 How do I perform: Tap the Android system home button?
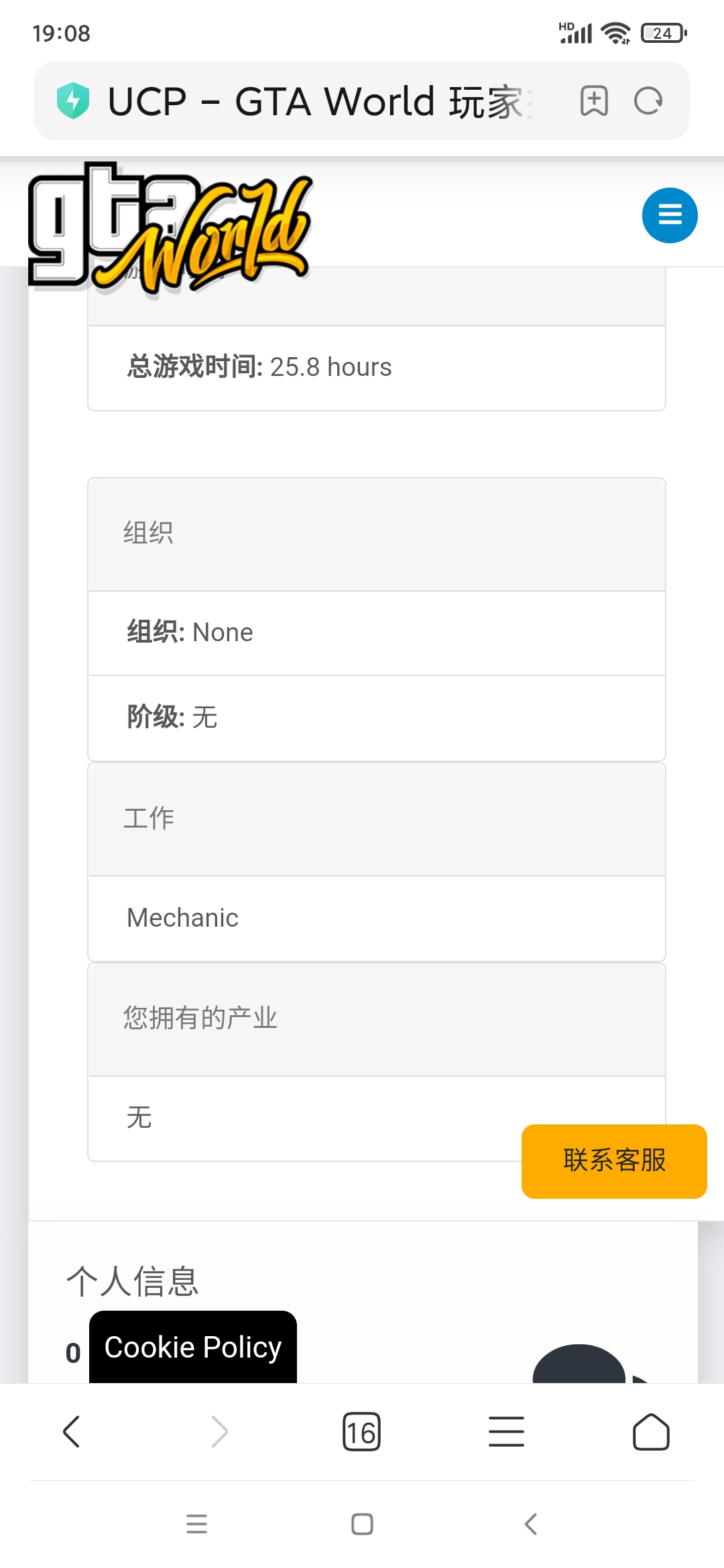point(362,1524)
